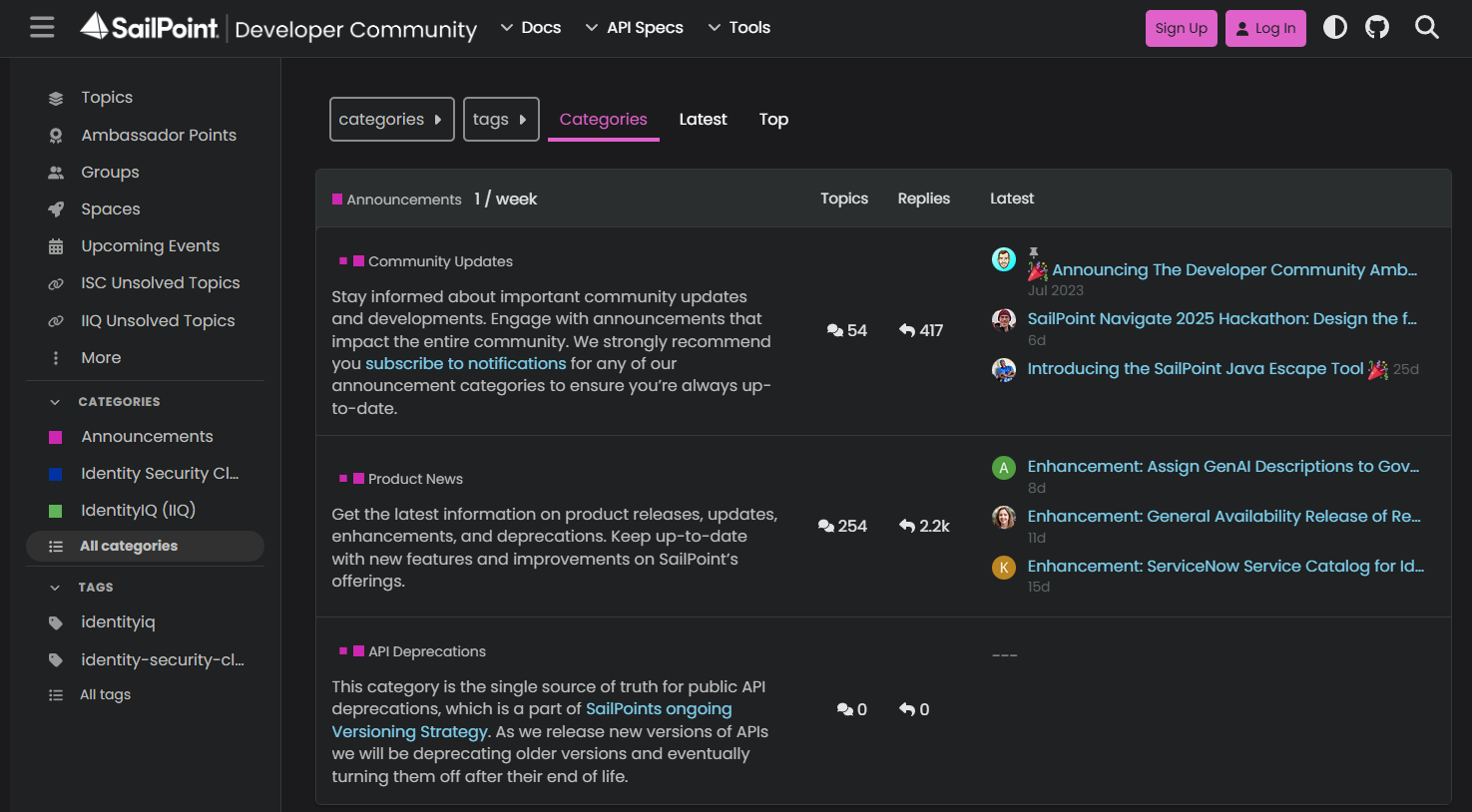Screen dimensions: 1472x812
Task: Click the Announcements pink color square in sidebar
Action: point(56,437)
